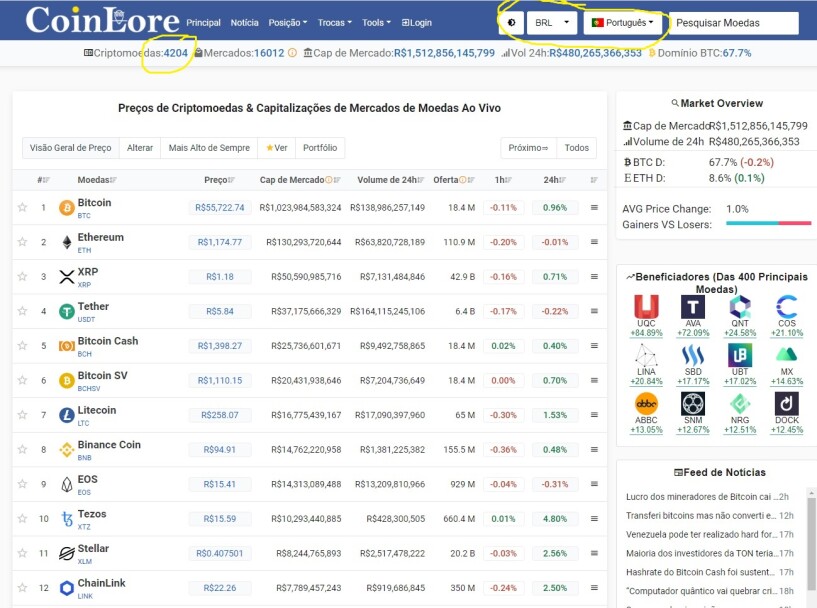The height and width of the screenshot is (608, 817).
Task: Favorite Bitcoin Cash with star toggle
Action: pos(22,345)
